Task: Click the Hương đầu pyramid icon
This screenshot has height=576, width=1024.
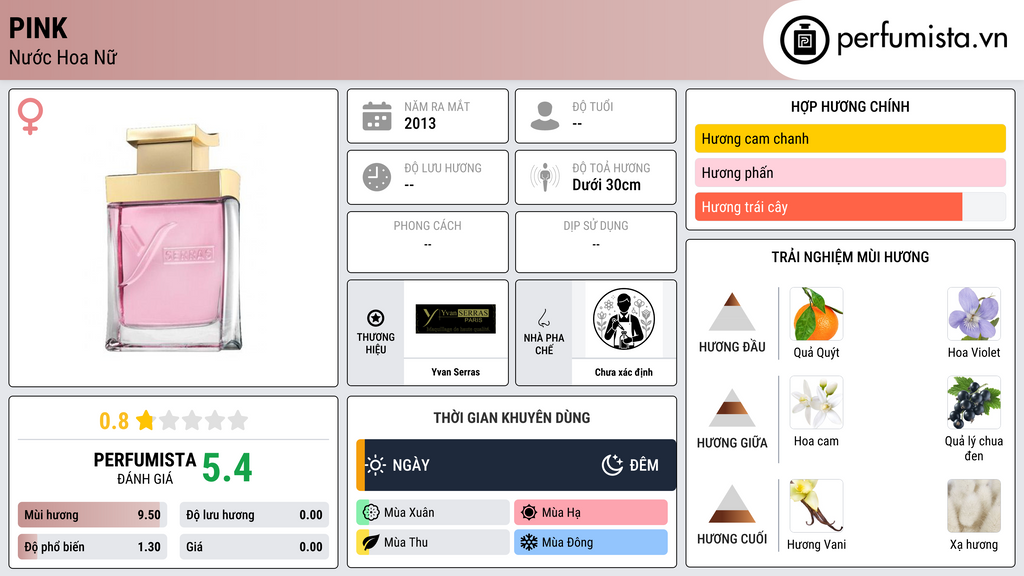Action: (732, 312)
